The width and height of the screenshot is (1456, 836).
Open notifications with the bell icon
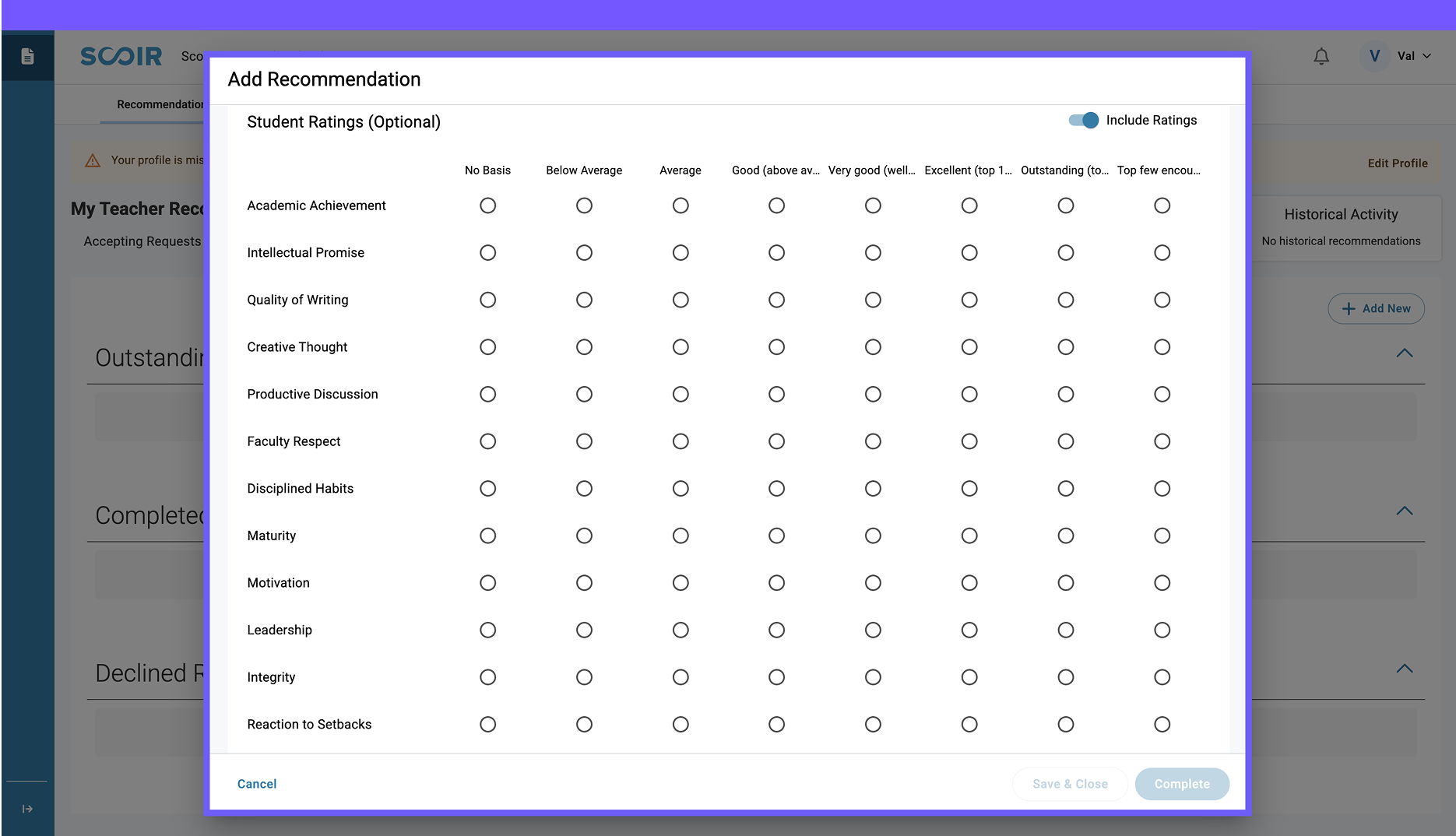1321,56
